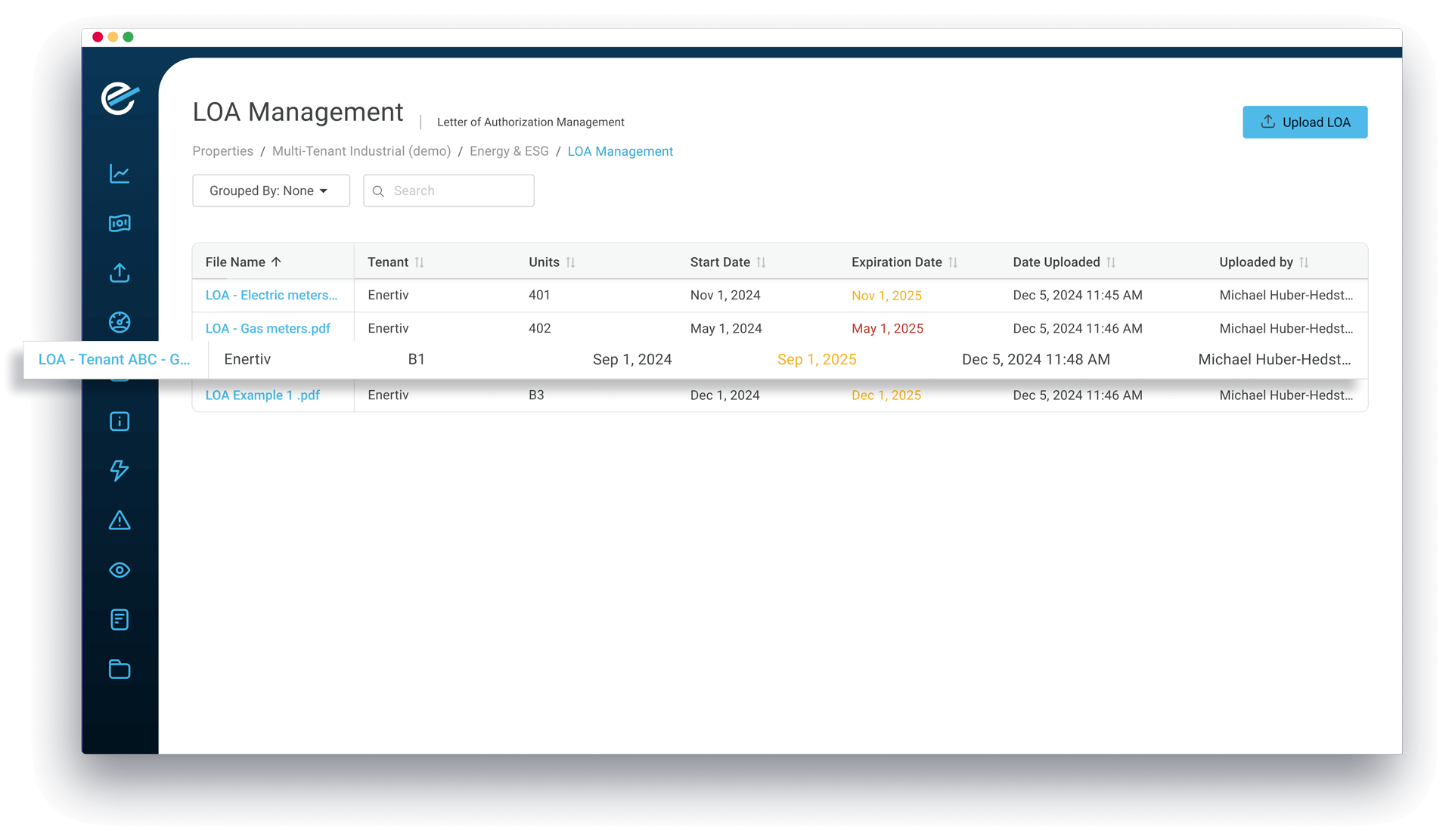
Task: Click Date Uploaded column header label
Action: click(x=1056, y=262)
